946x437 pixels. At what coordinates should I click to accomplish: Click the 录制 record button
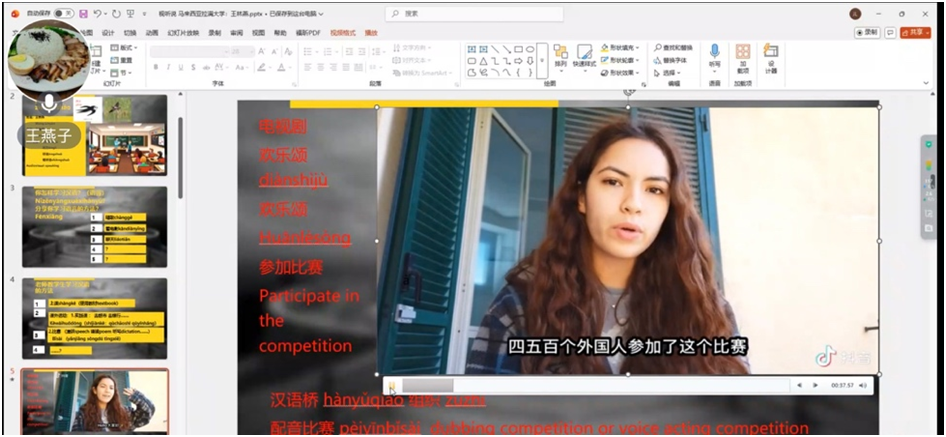868,32
